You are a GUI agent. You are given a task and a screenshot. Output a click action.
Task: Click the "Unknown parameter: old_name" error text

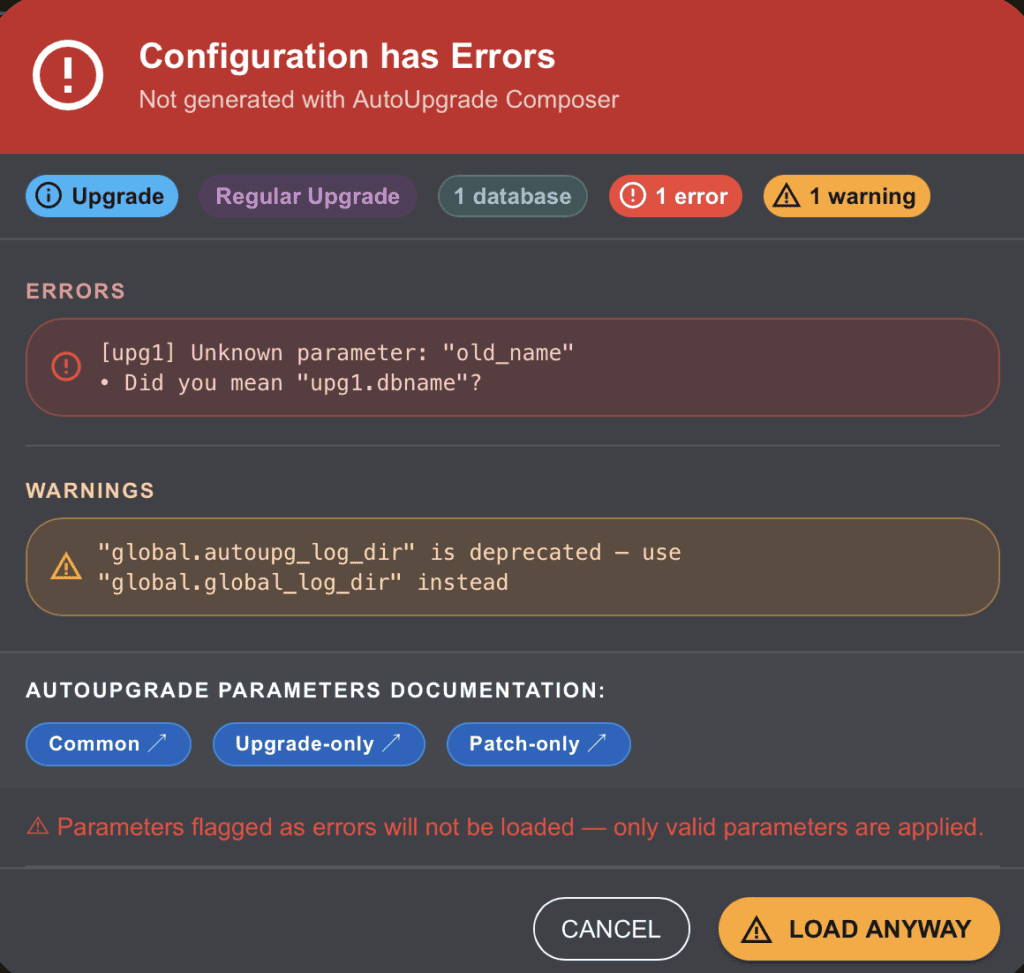tap(338, 353)
